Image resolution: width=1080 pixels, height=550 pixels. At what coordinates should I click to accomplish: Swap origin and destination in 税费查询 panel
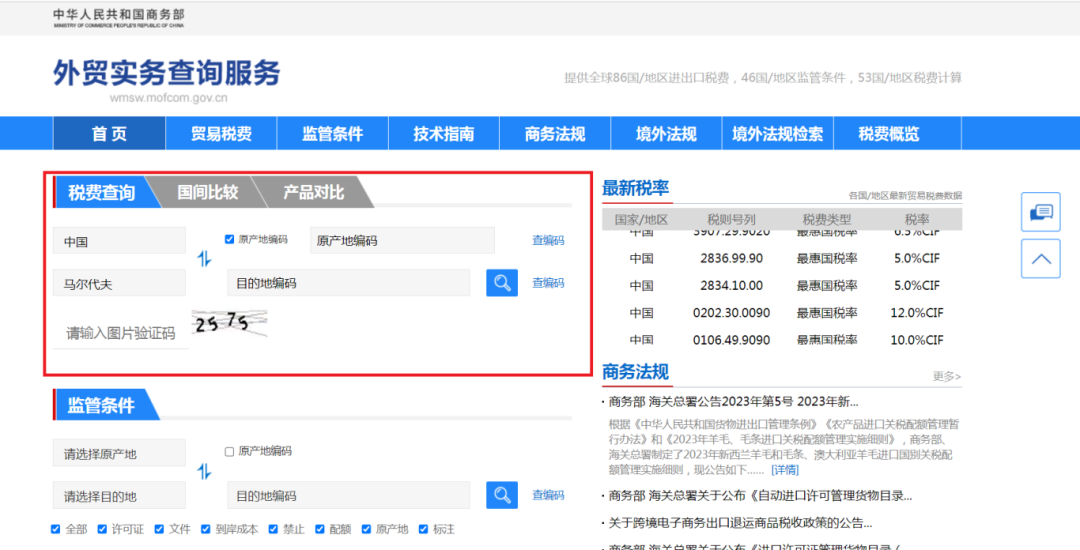coord(205,260)
